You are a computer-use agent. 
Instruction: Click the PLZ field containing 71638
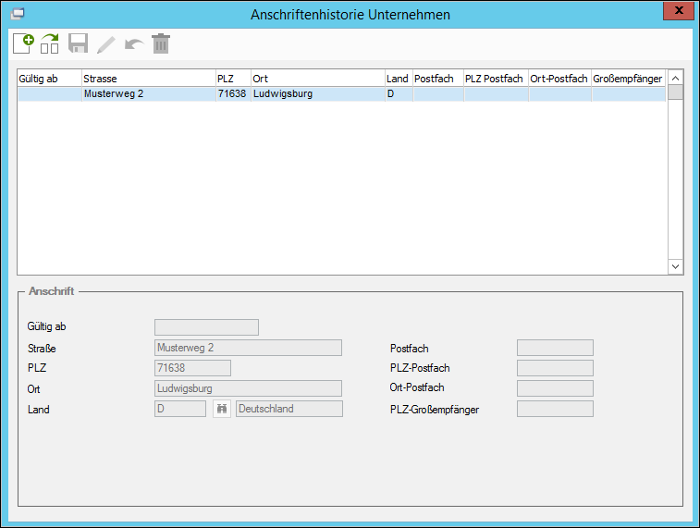pos(192,368)
